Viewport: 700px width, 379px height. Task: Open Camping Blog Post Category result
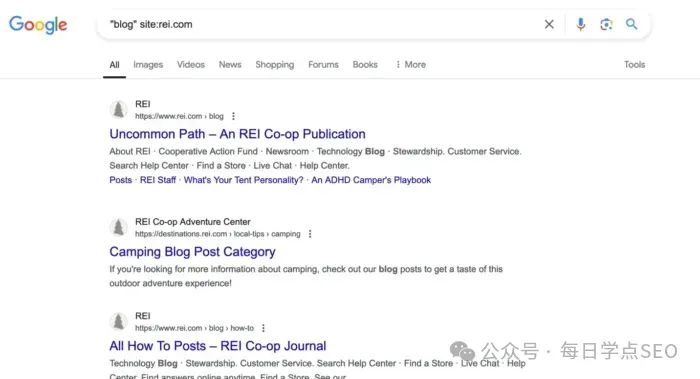point(192,252)
